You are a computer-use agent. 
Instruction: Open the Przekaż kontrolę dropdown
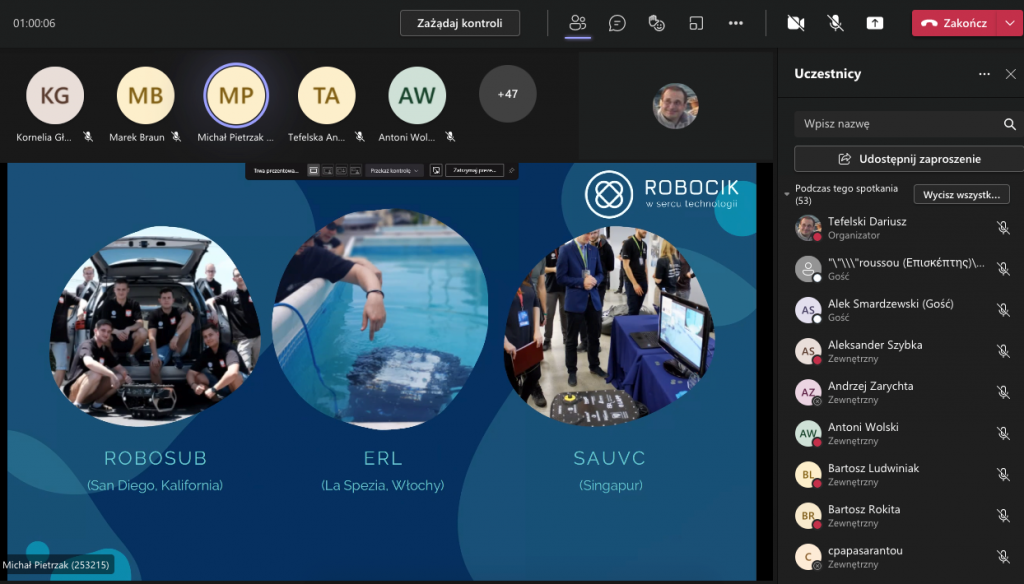pyautogui.click(x=394, y=170)
